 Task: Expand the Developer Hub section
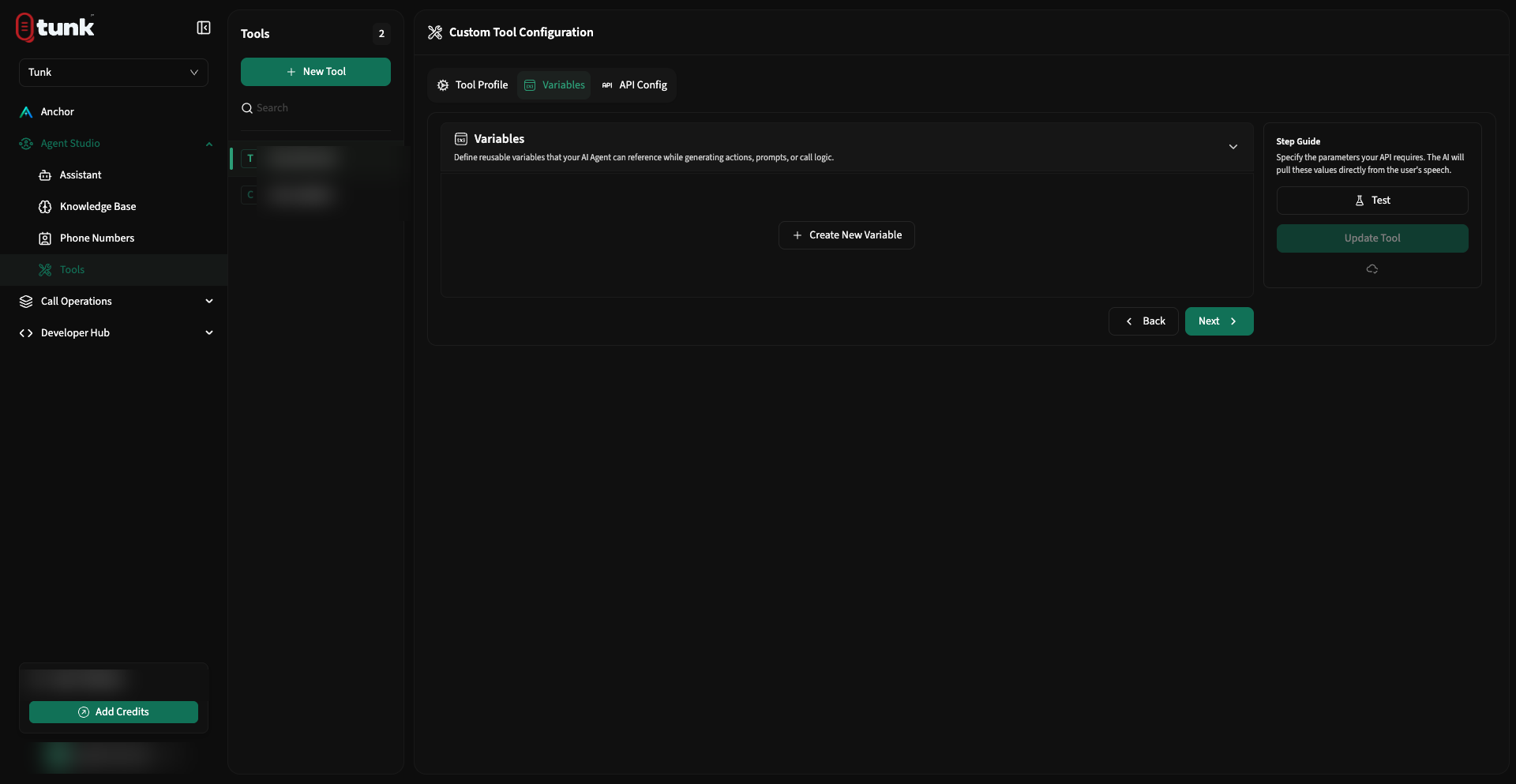209,333
